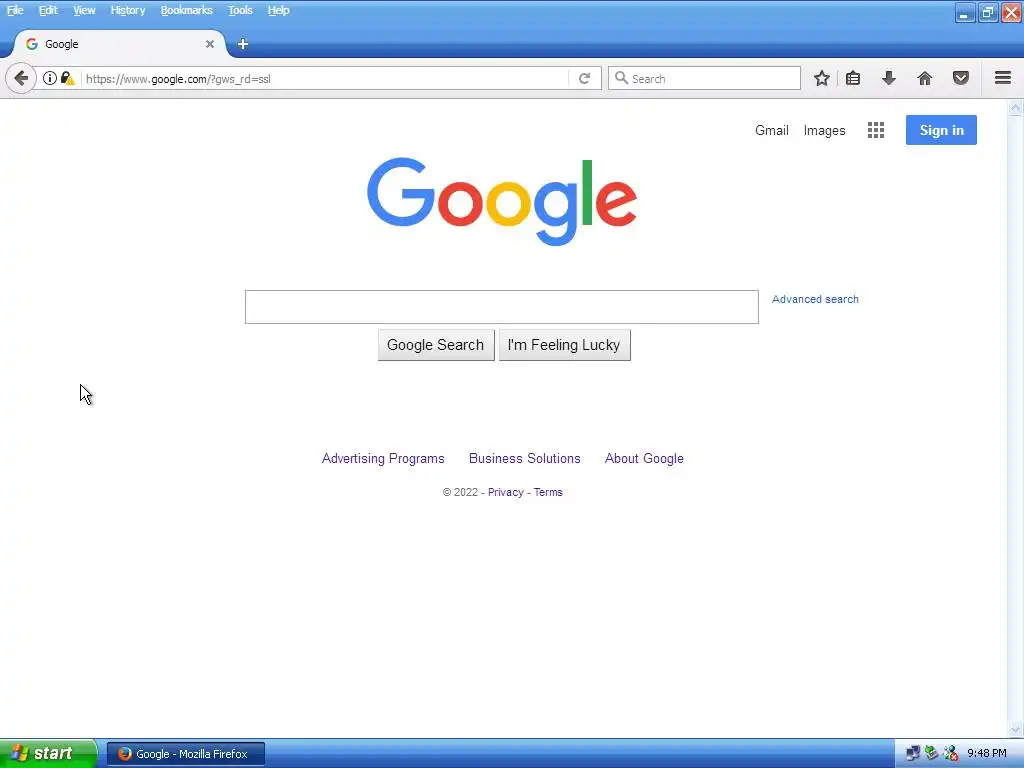Close the Google tab

click(210, 44)
